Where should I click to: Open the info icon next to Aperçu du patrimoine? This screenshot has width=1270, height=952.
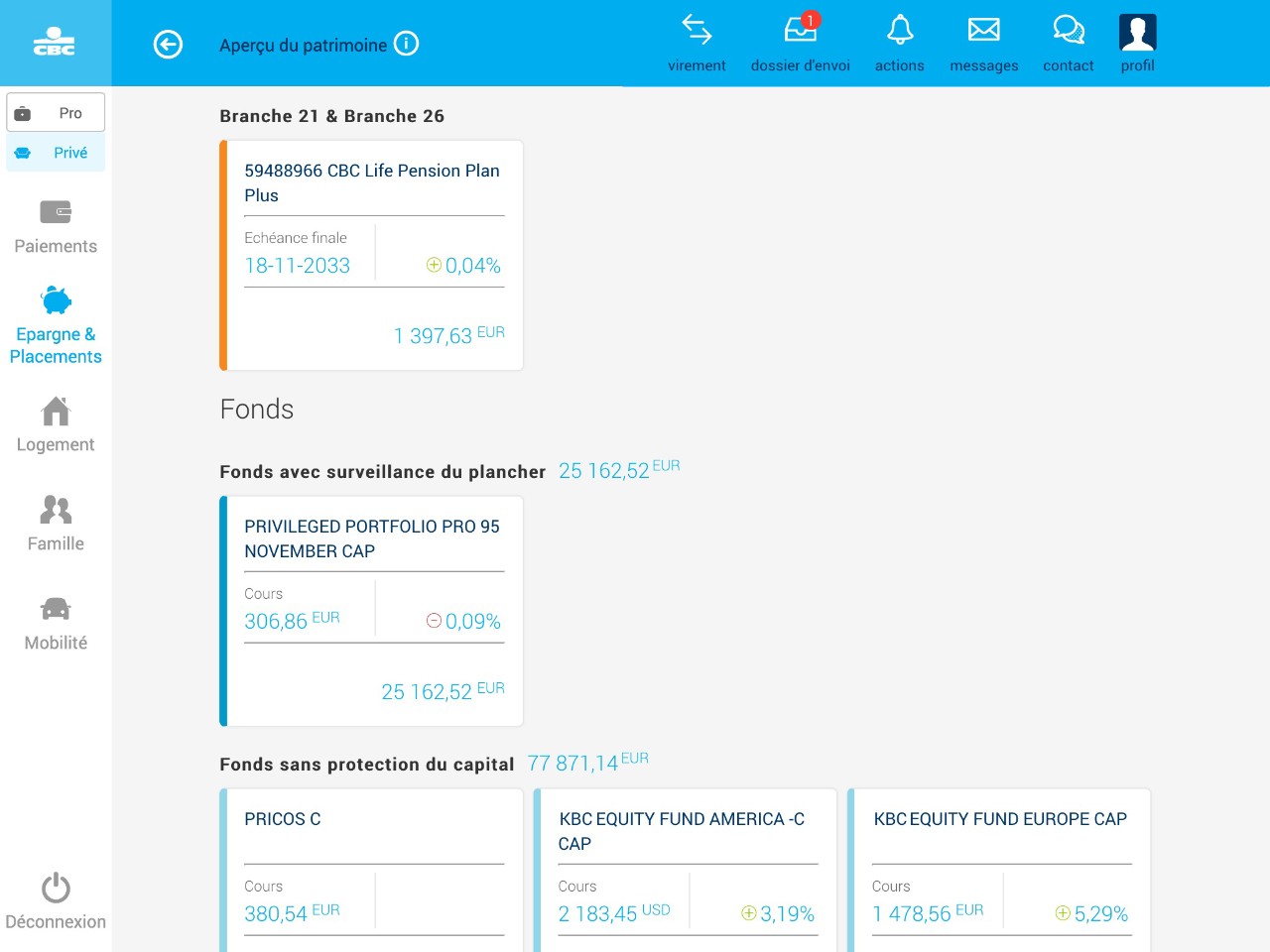coord(406,44)
